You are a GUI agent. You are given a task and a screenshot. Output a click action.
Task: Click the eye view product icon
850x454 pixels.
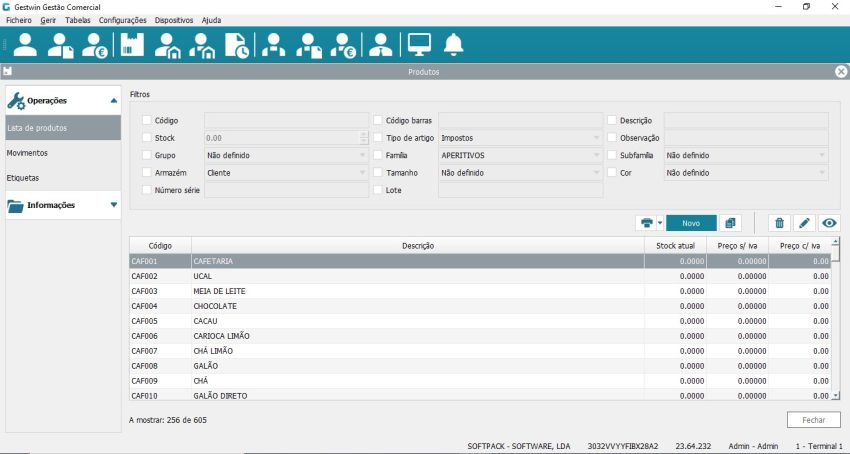829,223
